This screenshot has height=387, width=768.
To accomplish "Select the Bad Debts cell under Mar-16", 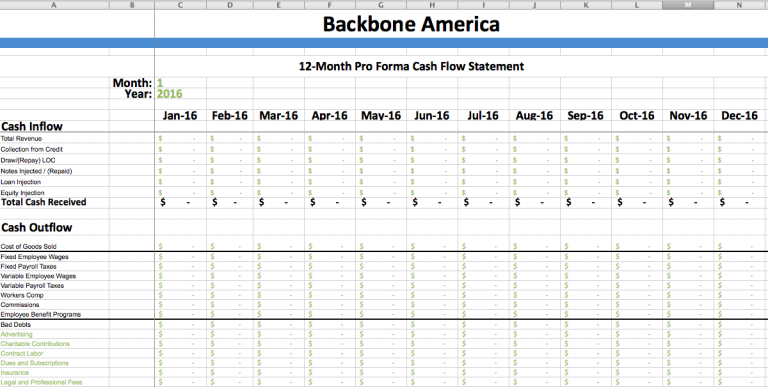I will tap(279, 324).
